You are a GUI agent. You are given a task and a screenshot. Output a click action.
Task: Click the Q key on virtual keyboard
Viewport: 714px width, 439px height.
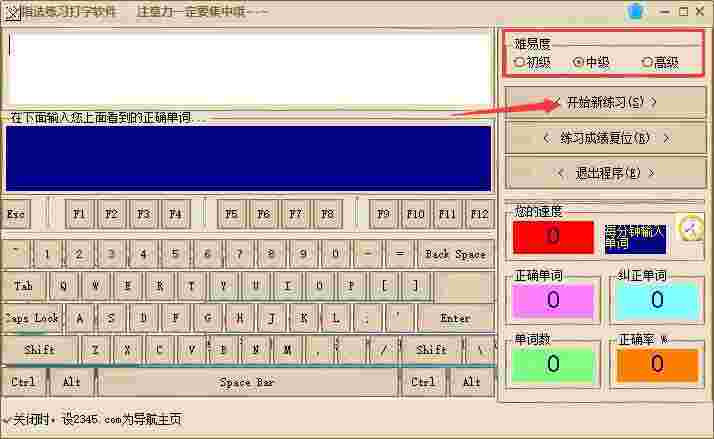point(63,286)
